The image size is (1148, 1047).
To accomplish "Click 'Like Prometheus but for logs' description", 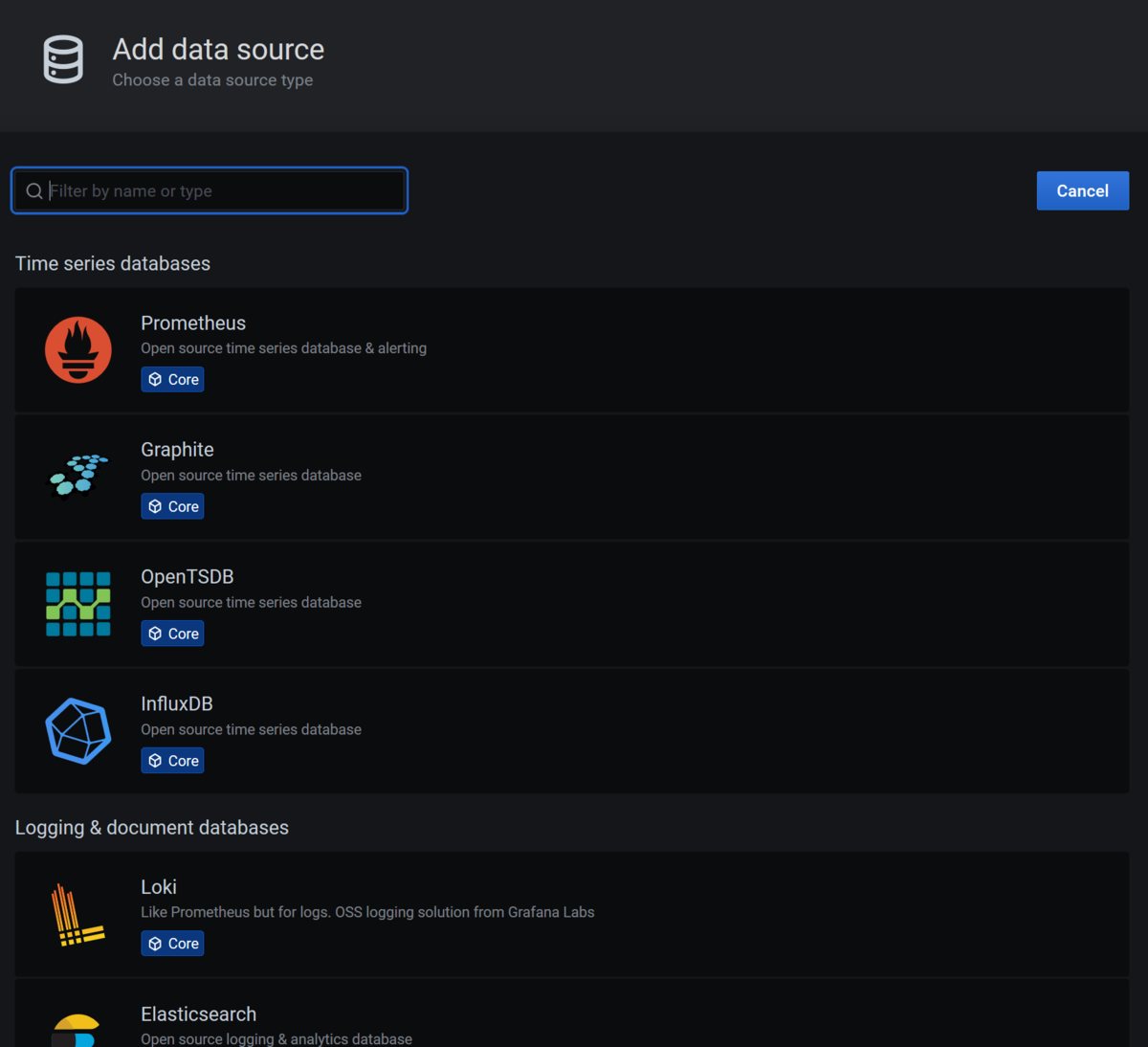I will [367, 912].
